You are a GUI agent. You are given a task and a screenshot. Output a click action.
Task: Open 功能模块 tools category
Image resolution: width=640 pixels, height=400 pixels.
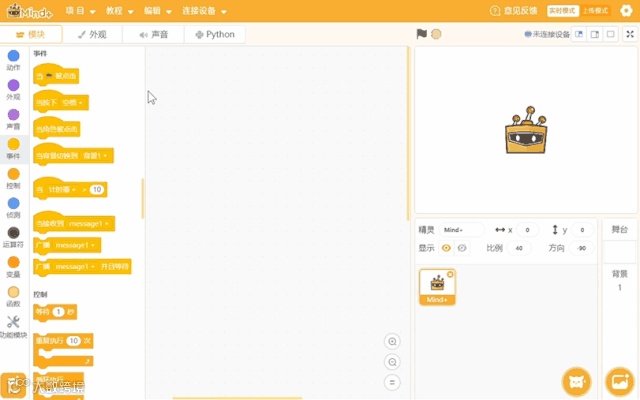13,327
